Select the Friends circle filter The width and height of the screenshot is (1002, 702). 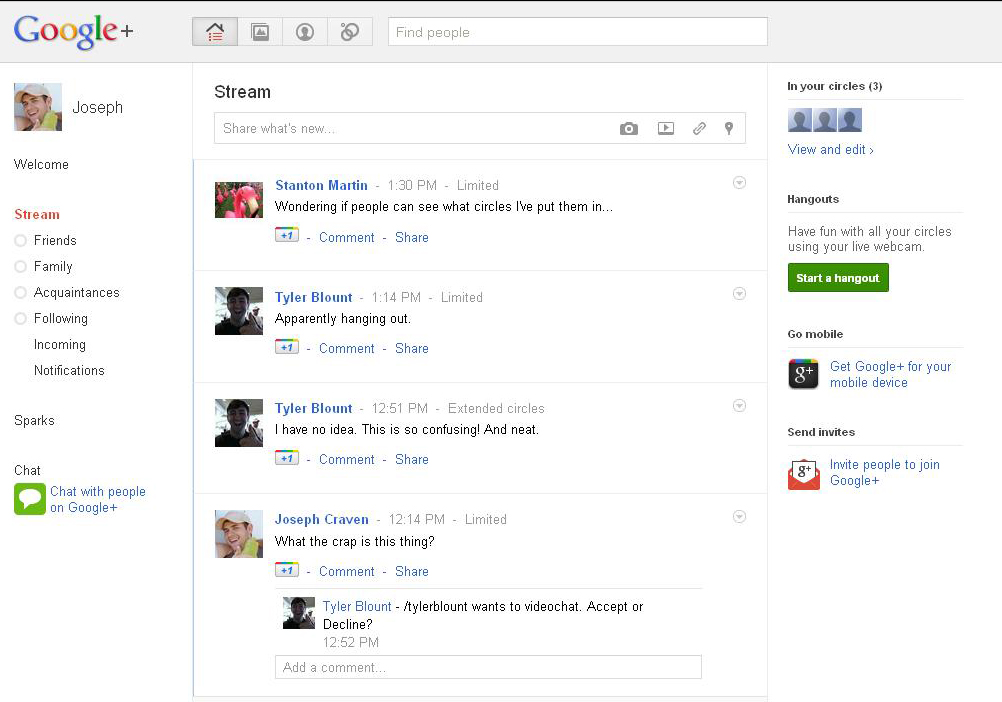click(x=55, y=240)
